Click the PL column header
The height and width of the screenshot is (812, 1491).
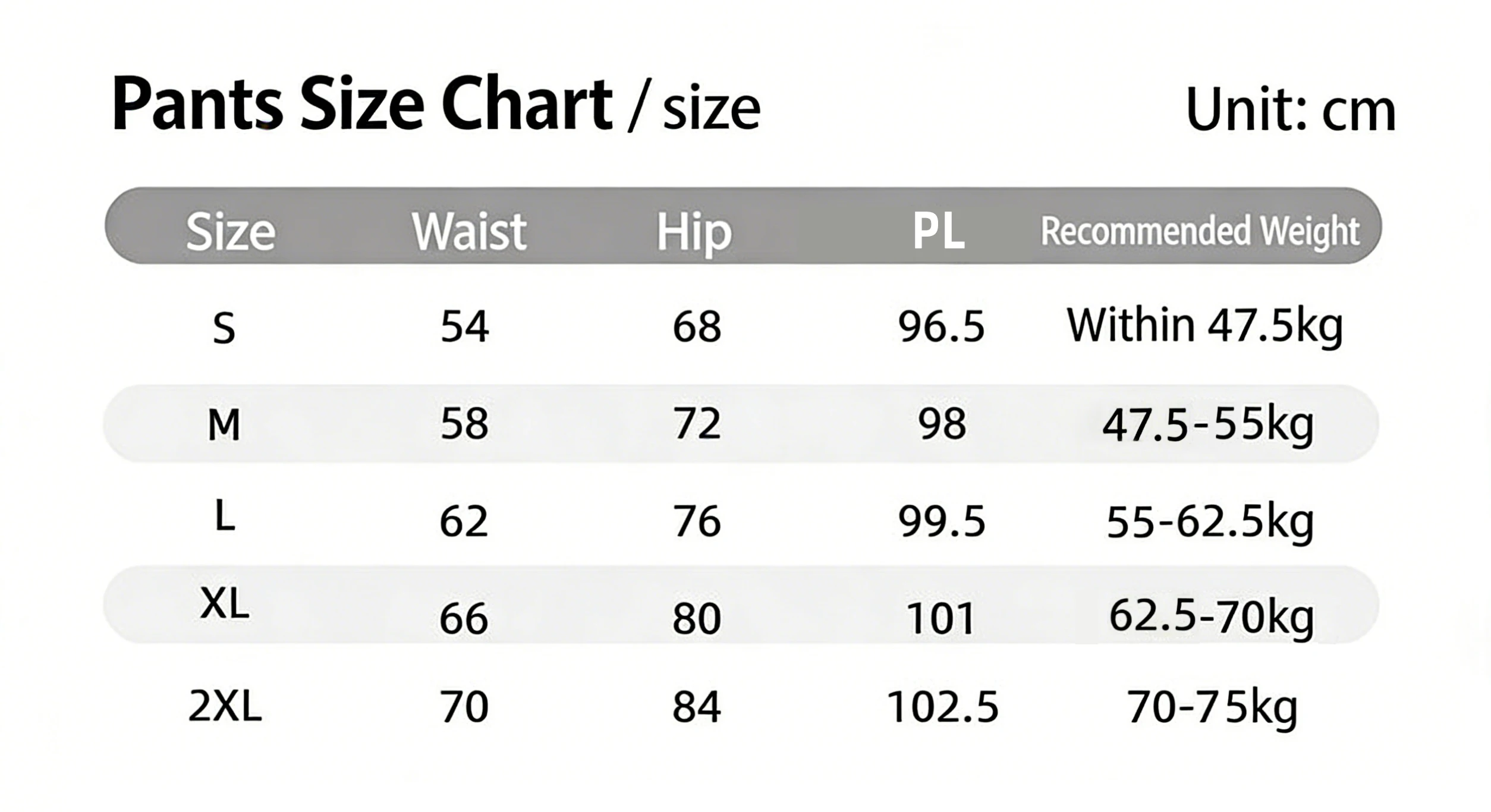pyautogui.click(x=939, y=231)
